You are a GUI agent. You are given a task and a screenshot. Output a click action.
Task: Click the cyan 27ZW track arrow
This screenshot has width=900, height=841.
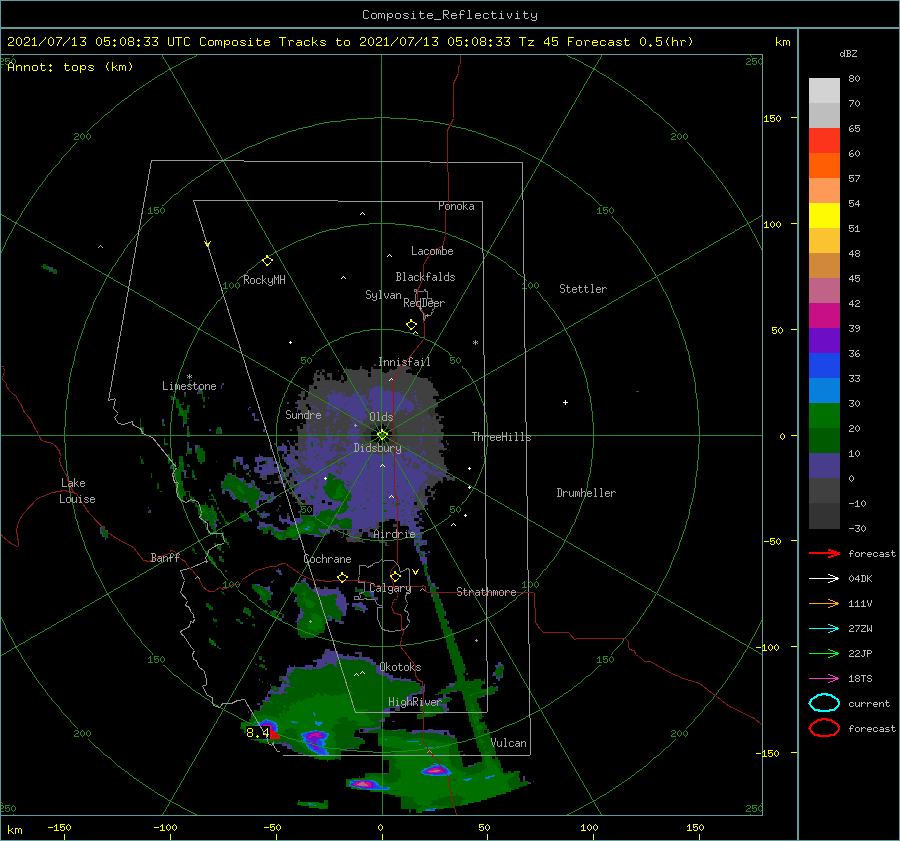(824, 629)
